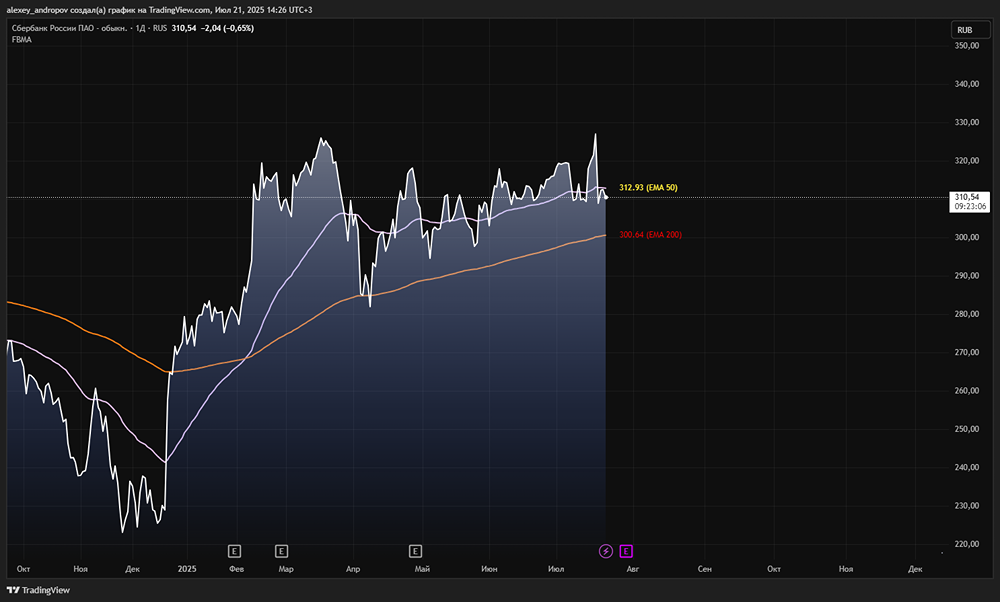Click the Дек label at the axis end
This screenshot has width=1000, height=602.
pyautogui.click(x=915, y=569)
